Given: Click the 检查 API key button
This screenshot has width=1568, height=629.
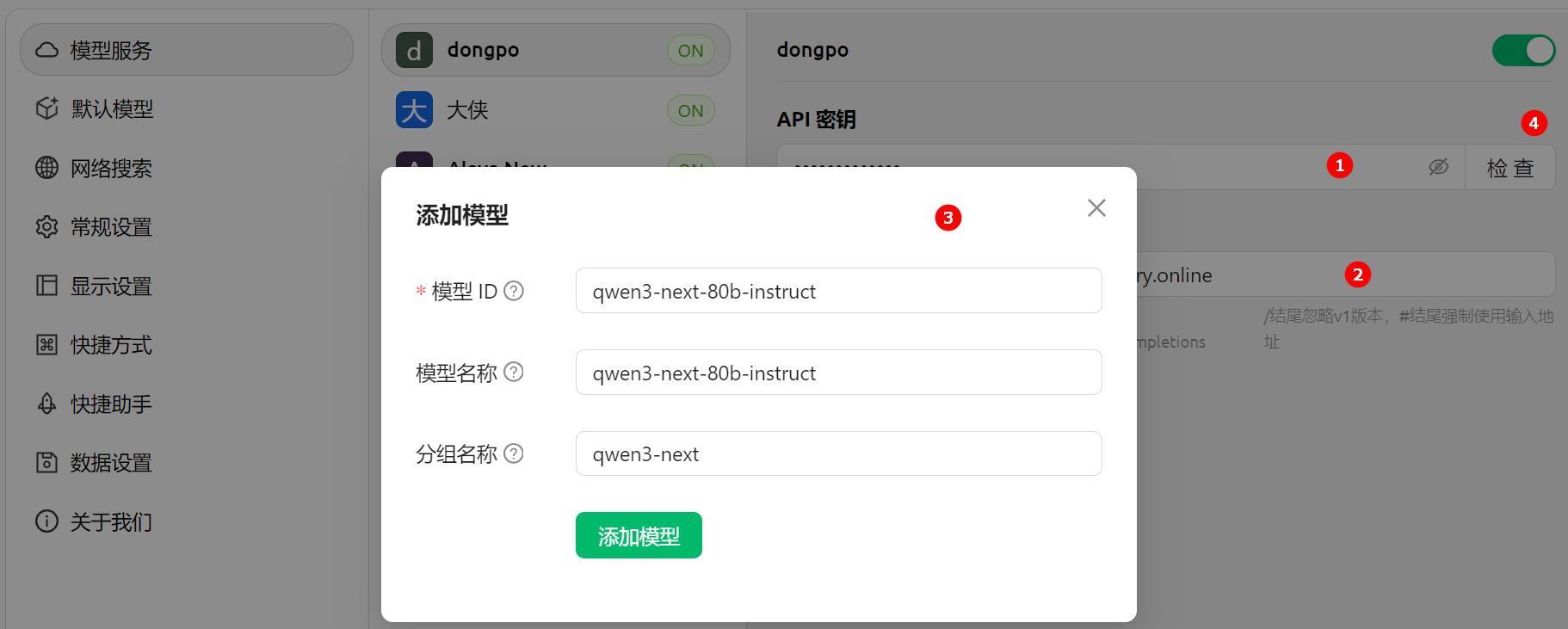Looking at the screenshot, I should [1509, 168].
